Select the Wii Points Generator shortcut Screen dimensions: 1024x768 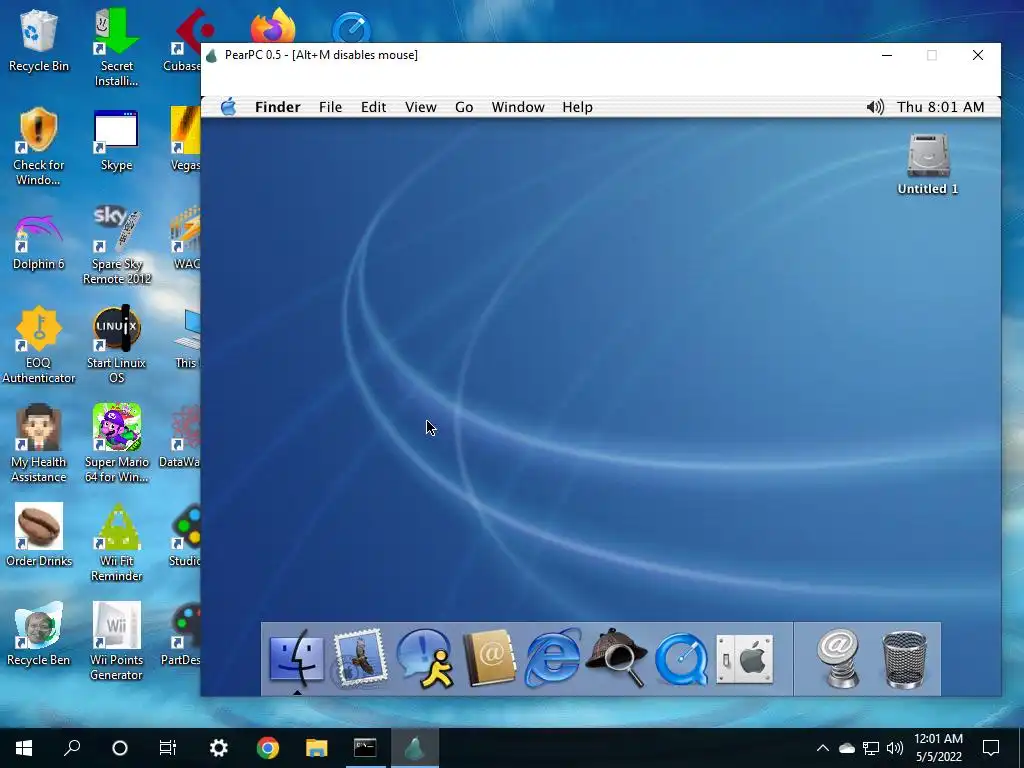pos(116,641)
